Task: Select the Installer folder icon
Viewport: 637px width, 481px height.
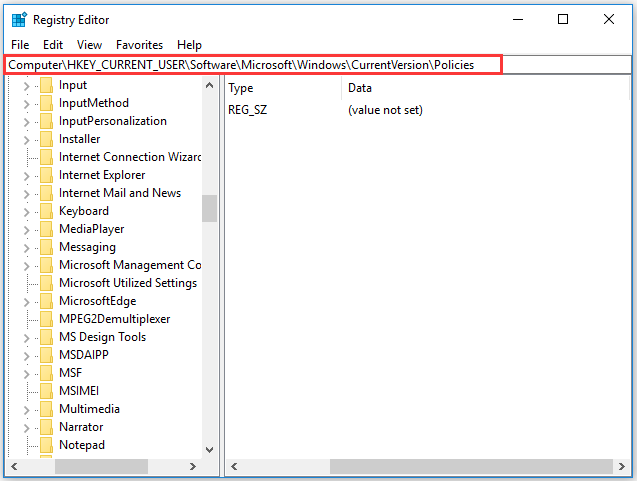Action: click(46, 139)
